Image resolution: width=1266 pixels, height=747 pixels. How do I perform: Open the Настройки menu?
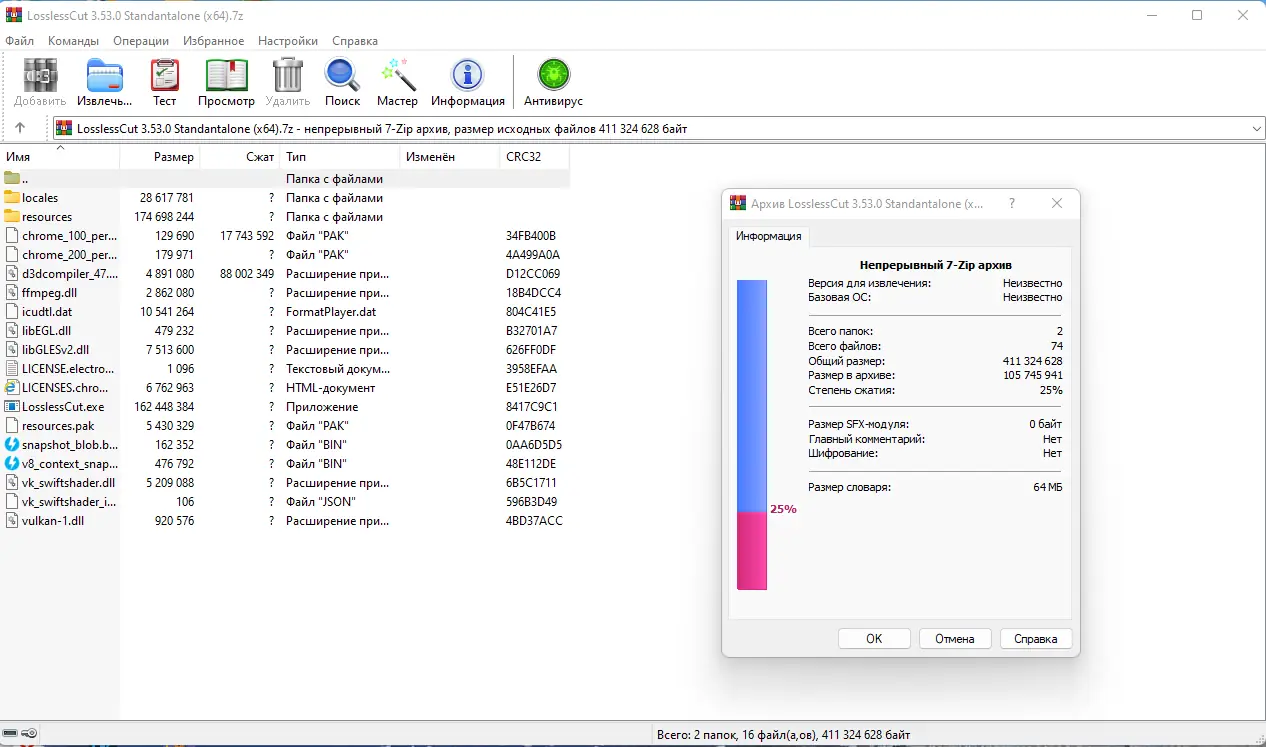[288, 41]
